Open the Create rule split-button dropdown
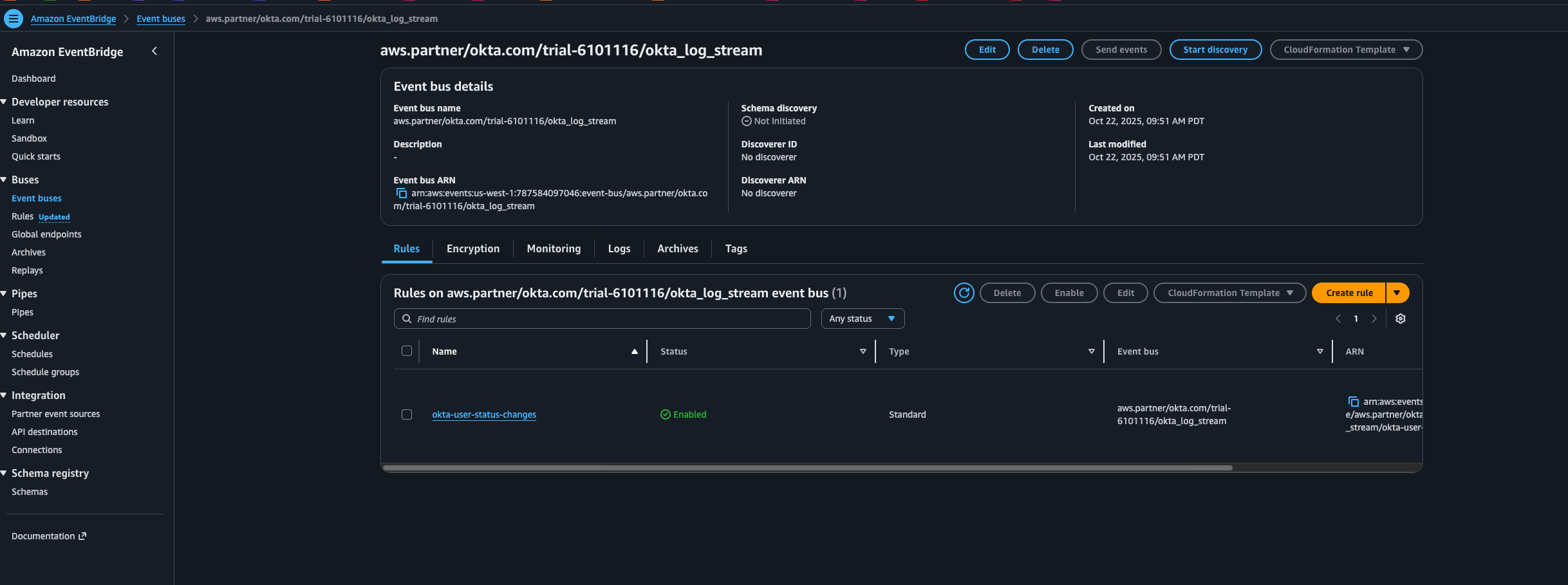The height and width of the screenshot is (585, 1568). [x=1397, y=293]
